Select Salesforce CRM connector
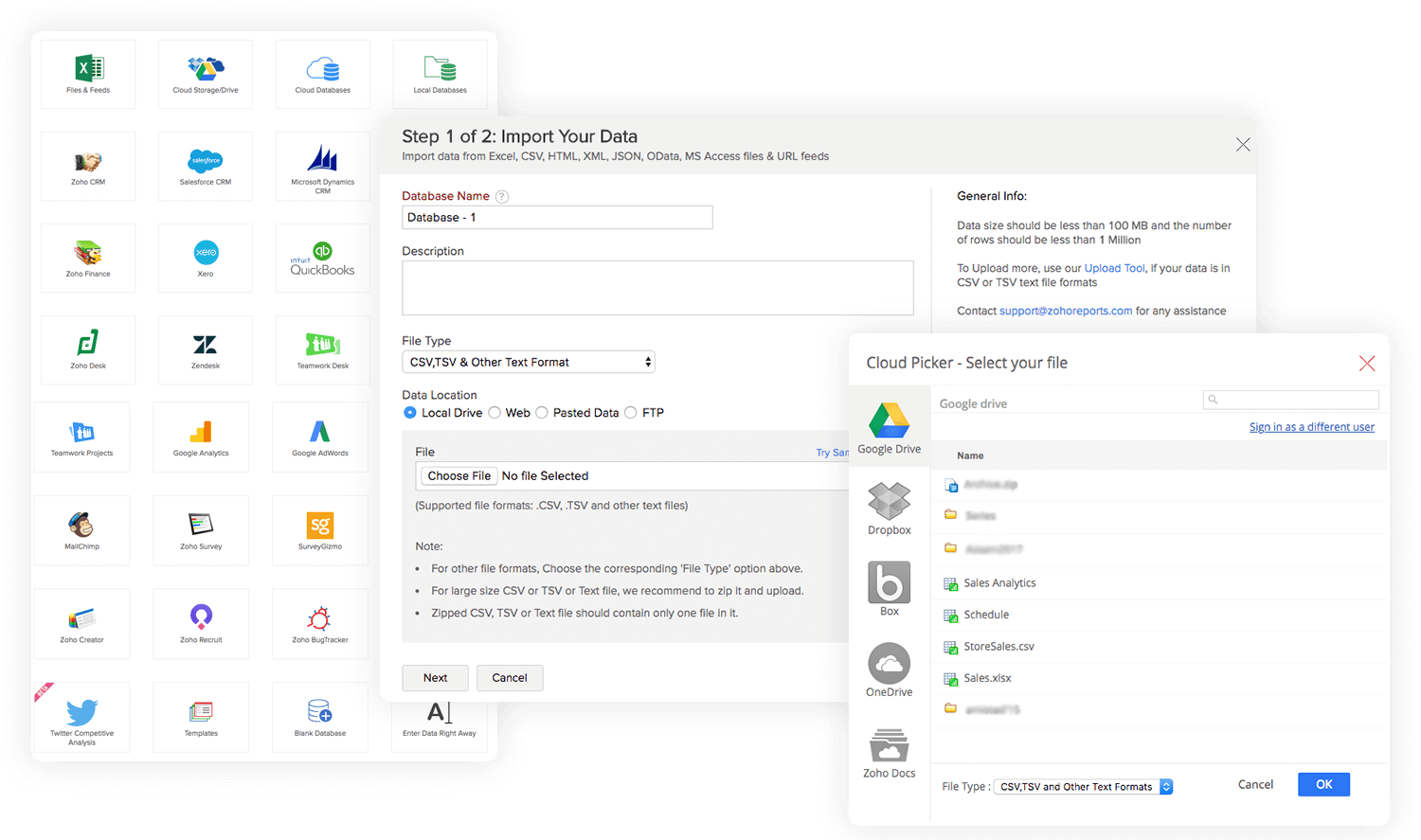The height and width of the screenshot is (840, 1421). 206,166
